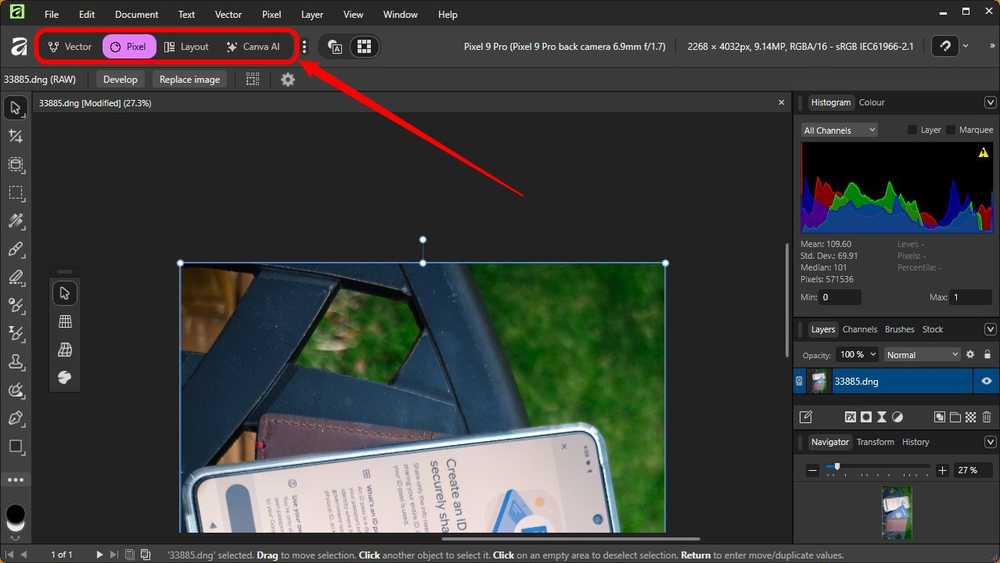Switch to the Pixel studio
Screen dimensions: 1000x563
pos(129,47)
